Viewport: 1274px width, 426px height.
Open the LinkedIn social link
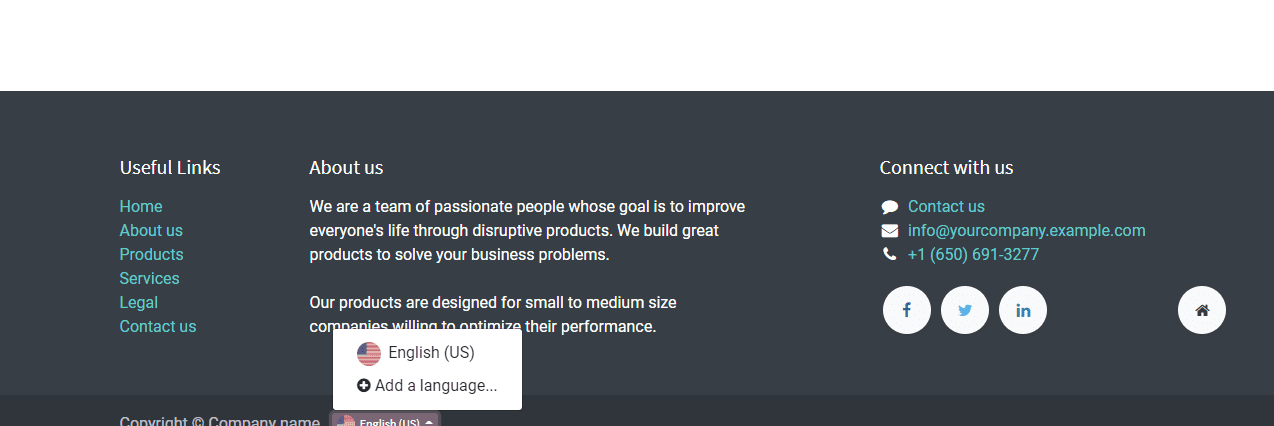click(1023, 310)
